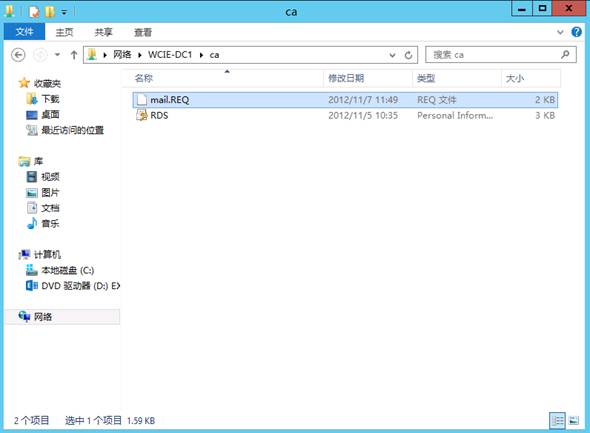Expand the breadcrumb arrow after WCIE-DC1

[x=201, y=55]
